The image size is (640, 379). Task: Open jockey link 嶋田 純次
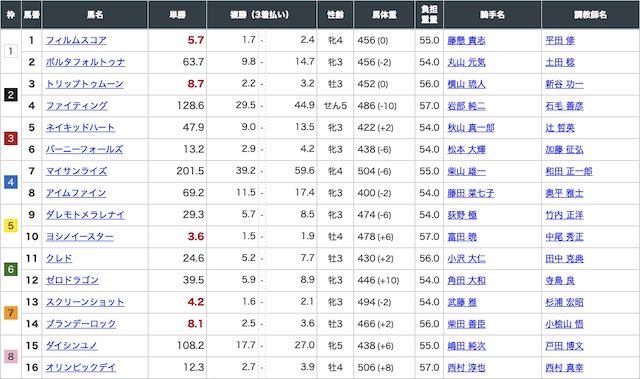click(467, 346)
